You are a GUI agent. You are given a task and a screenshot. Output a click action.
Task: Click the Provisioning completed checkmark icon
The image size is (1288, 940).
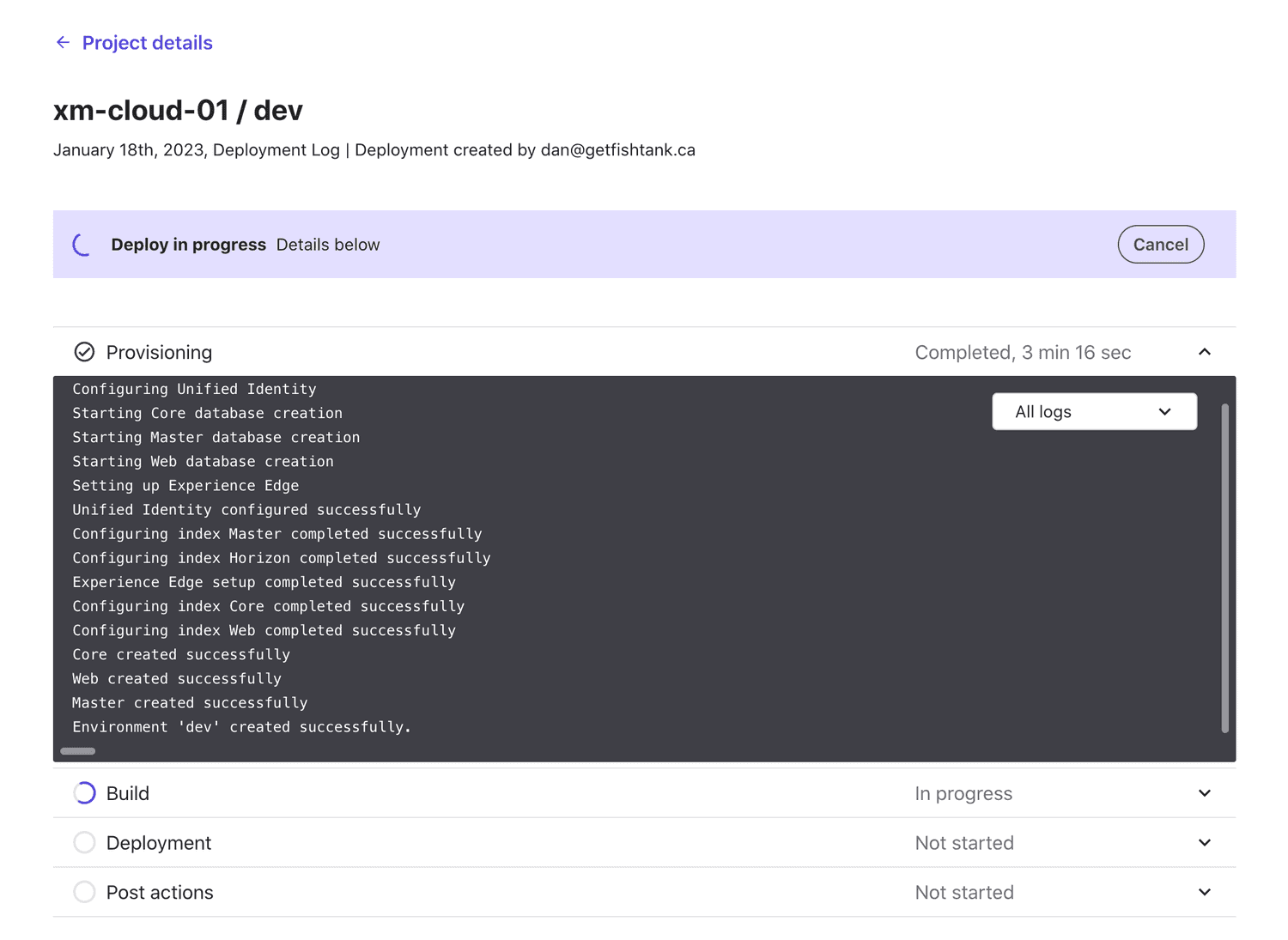point(84,352)
